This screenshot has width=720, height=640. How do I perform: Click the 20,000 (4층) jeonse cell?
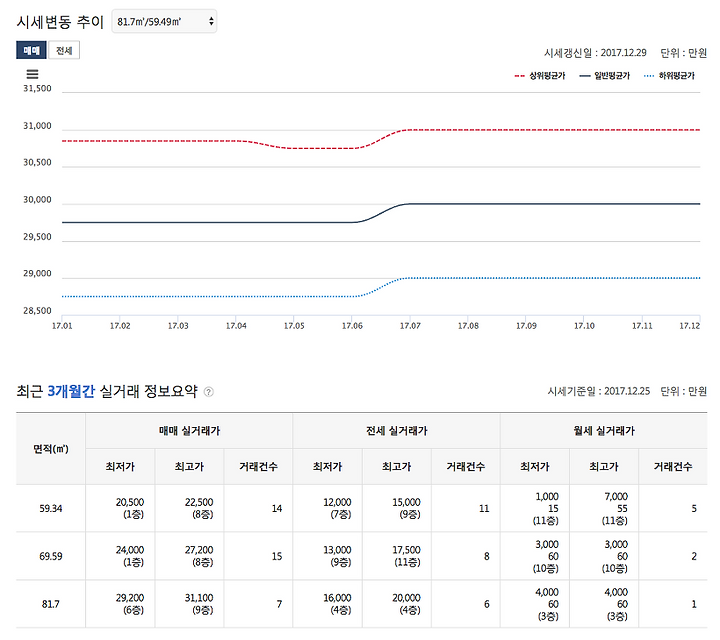[x=397, y=604]
